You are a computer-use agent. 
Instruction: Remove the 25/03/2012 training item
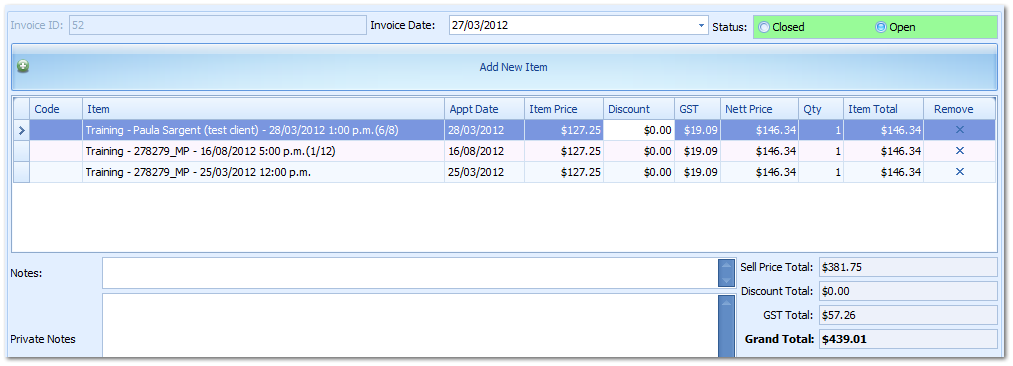point(959,172)
